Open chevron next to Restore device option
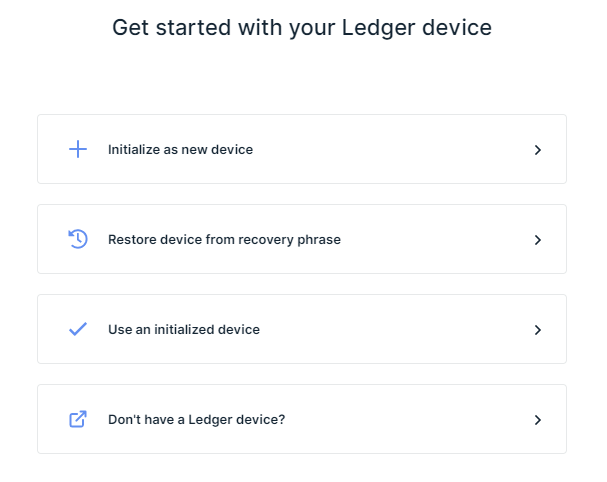607x482 pixels. point(538,240)
